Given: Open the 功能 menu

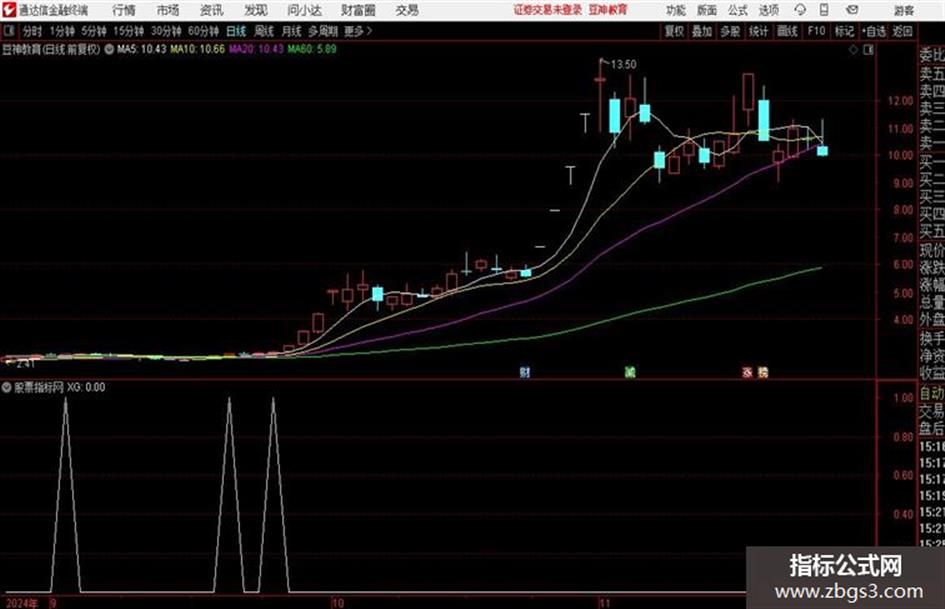Looking at the screenshot, I should point(676,10).
